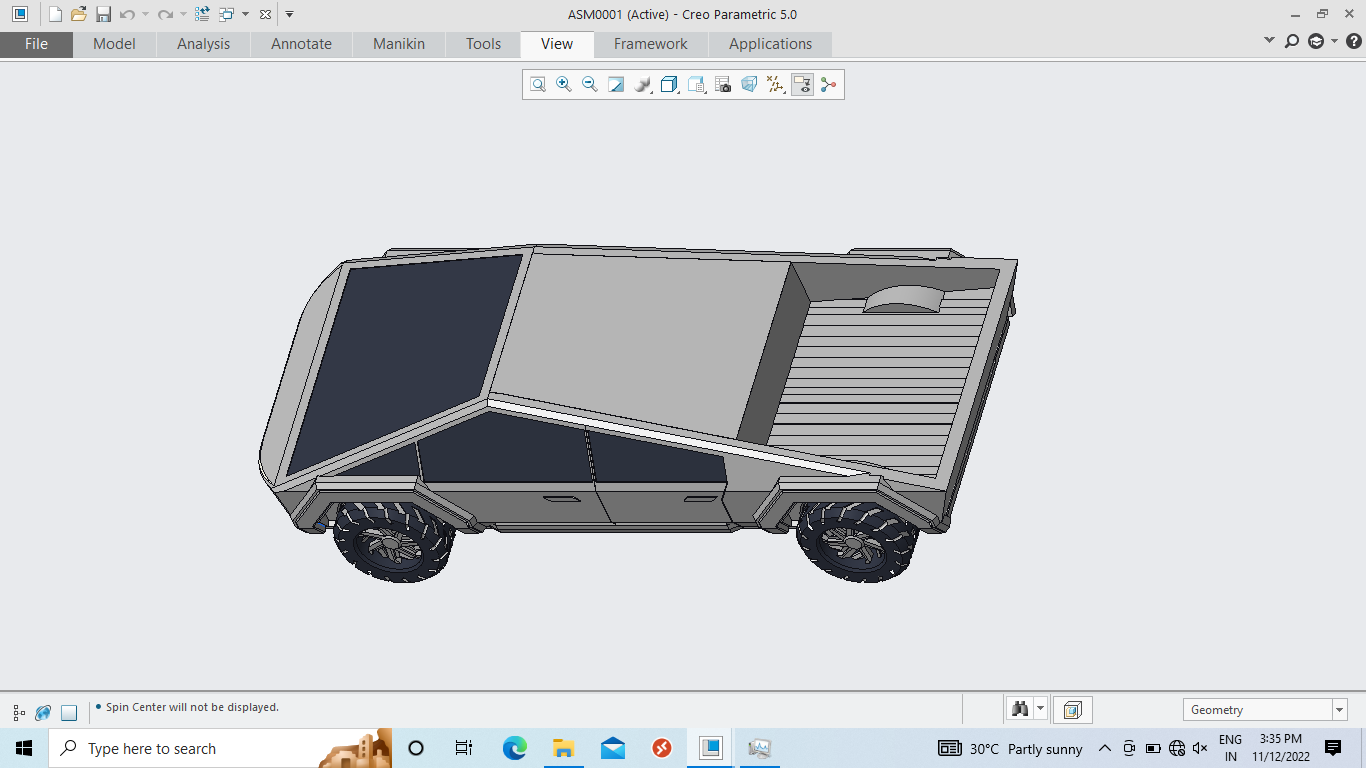Open File Explorer from taskbar

(x=563, y=748)
